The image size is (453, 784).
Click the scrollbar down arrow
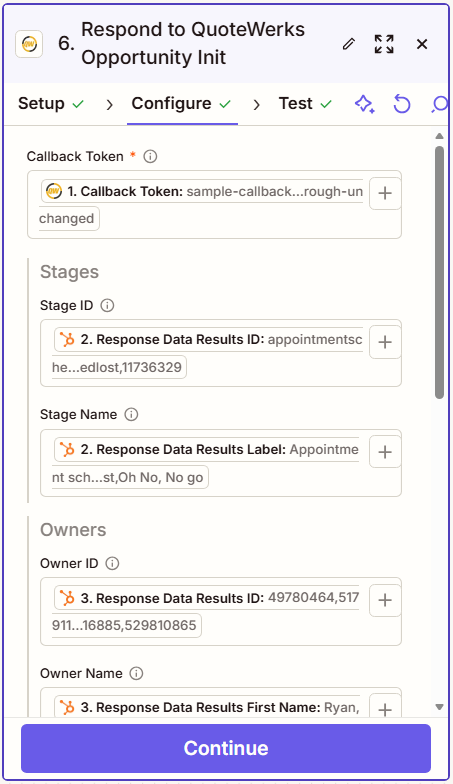[x=440, y=707]
